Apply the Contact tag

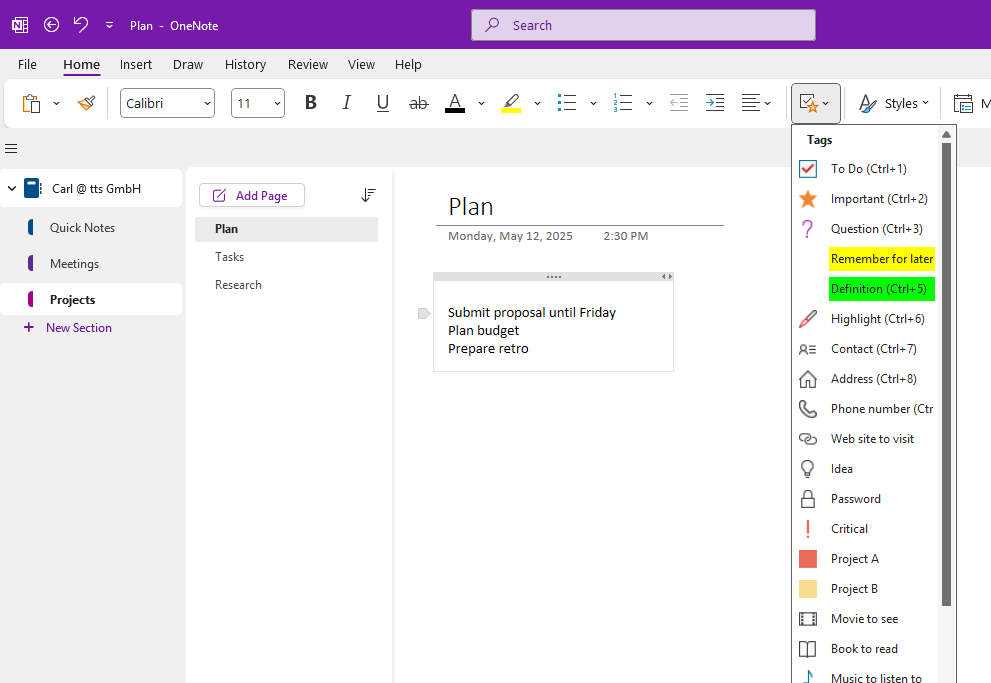pos(865,349)
